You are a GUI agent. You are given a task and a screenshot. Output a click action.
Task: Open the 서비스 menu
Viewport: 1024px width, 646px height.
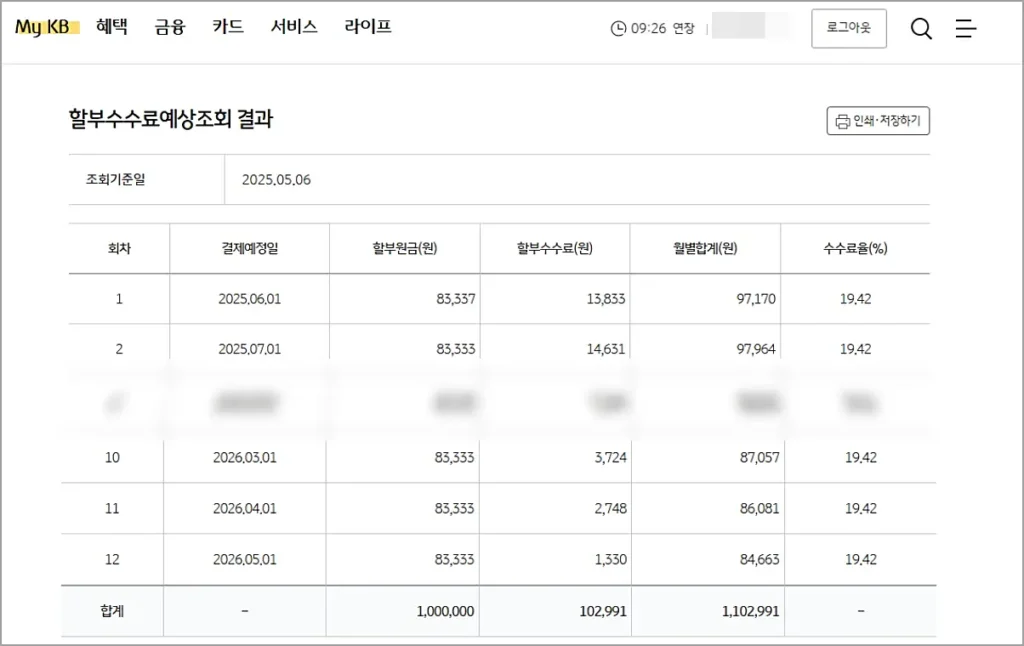pyautogui.click(x=294, y=27)
